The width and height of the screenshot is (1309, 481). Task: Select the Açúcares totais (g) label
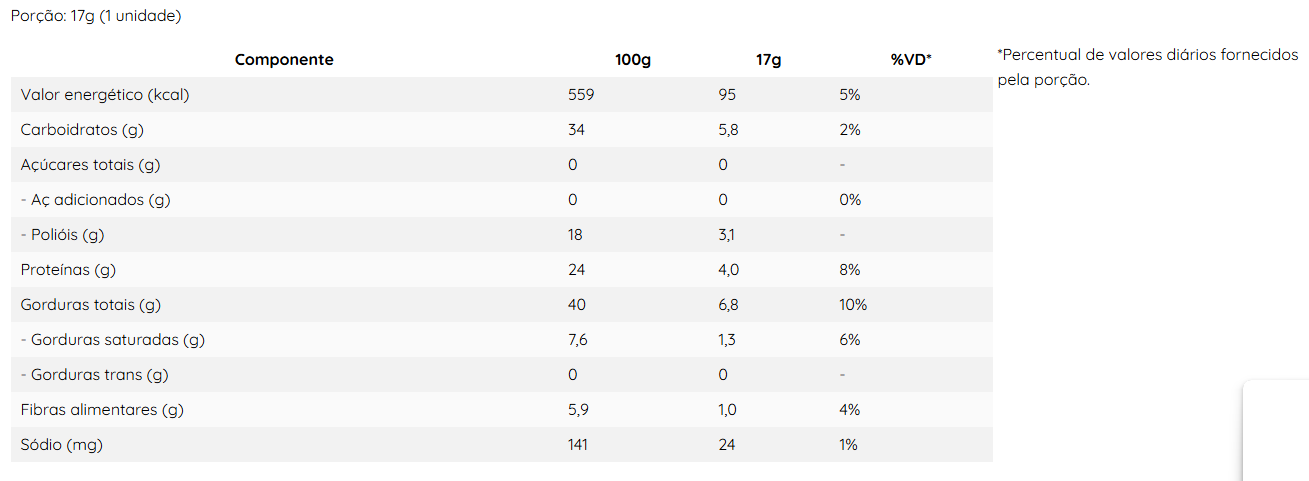(x=90, y=165)
